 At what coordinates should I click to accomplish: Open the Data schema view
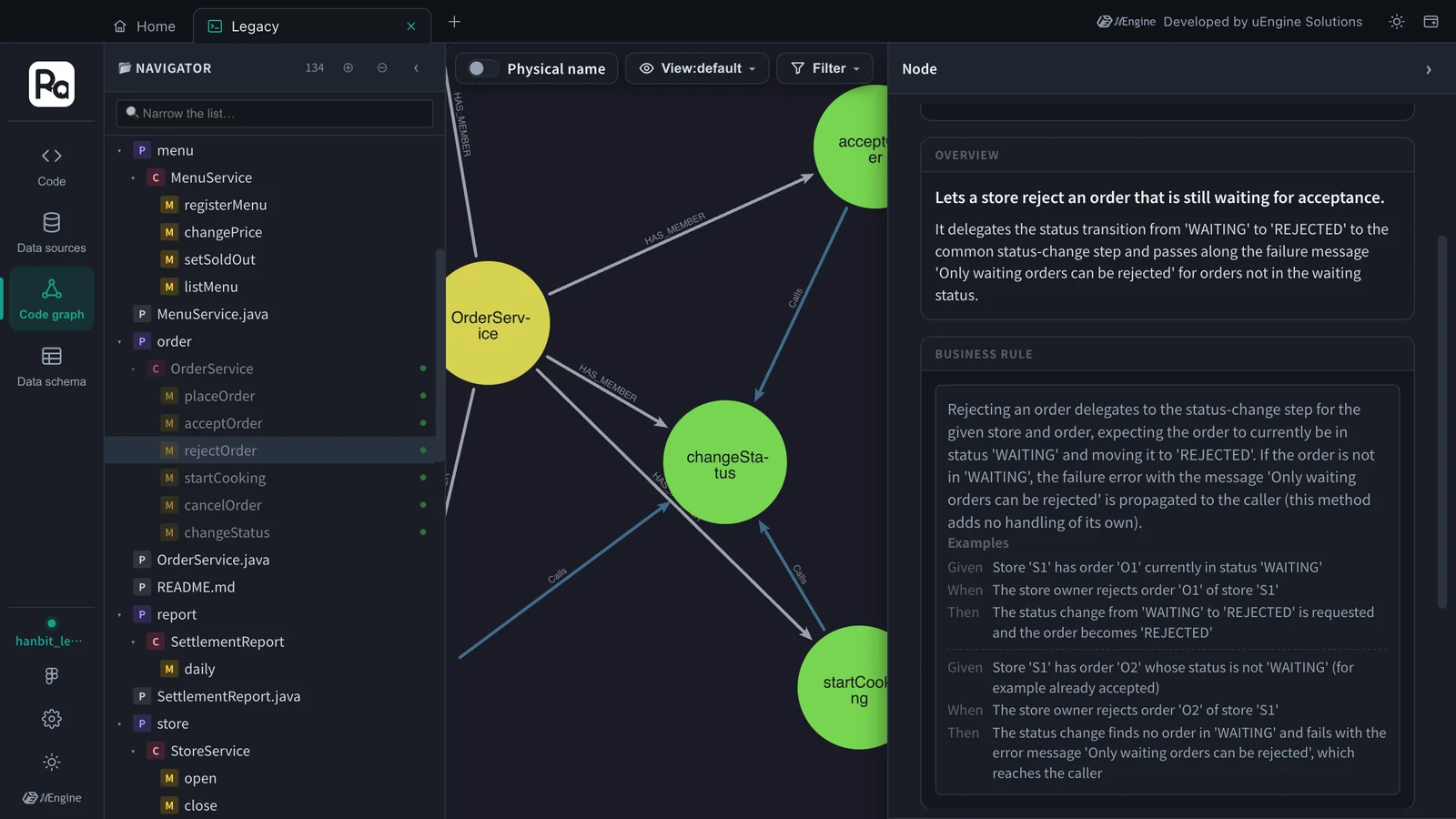(52, 367)
